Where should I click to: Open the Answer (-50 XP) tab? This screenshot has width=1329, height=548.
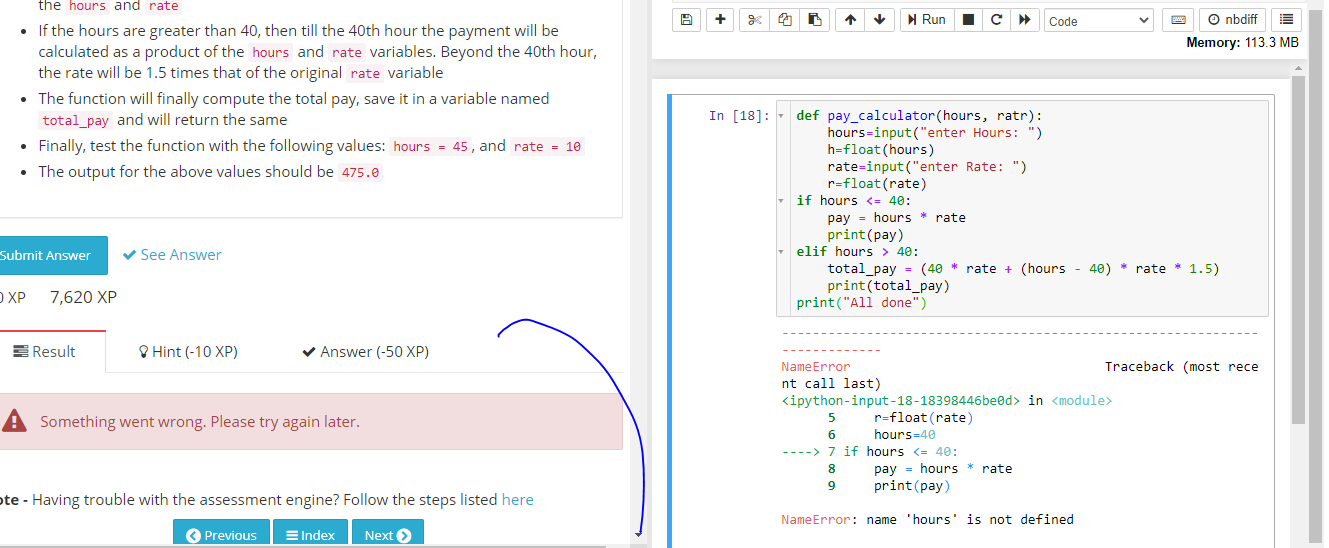(x=365, y=352)
